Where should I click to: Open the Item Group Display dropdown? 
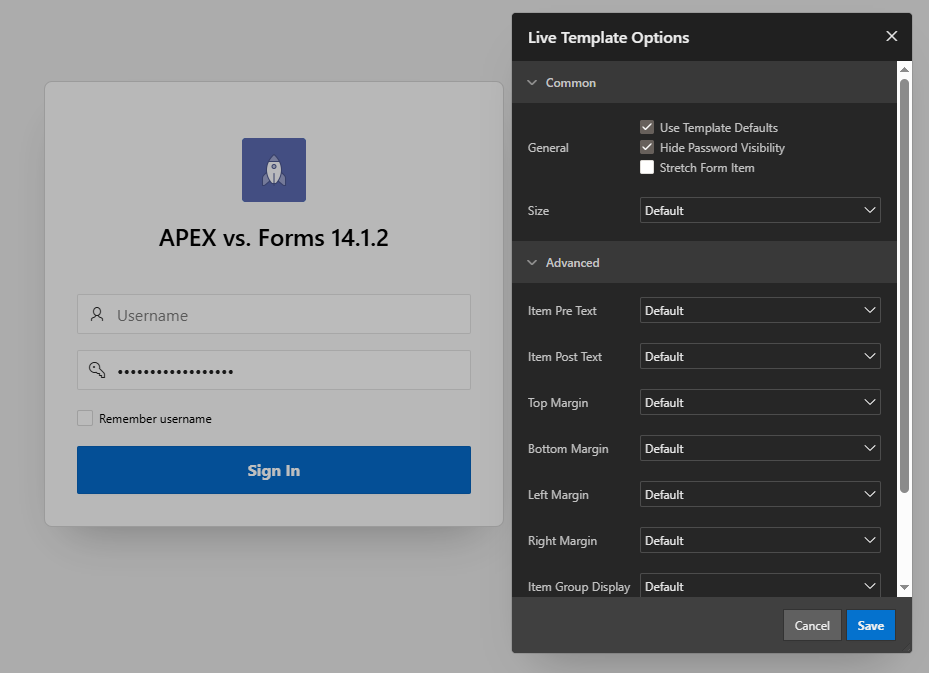coord(760,586)
